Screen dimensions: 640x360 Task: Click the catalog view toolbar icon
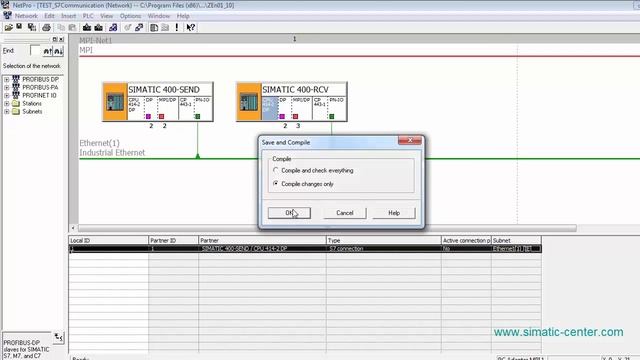click(154, 27)
